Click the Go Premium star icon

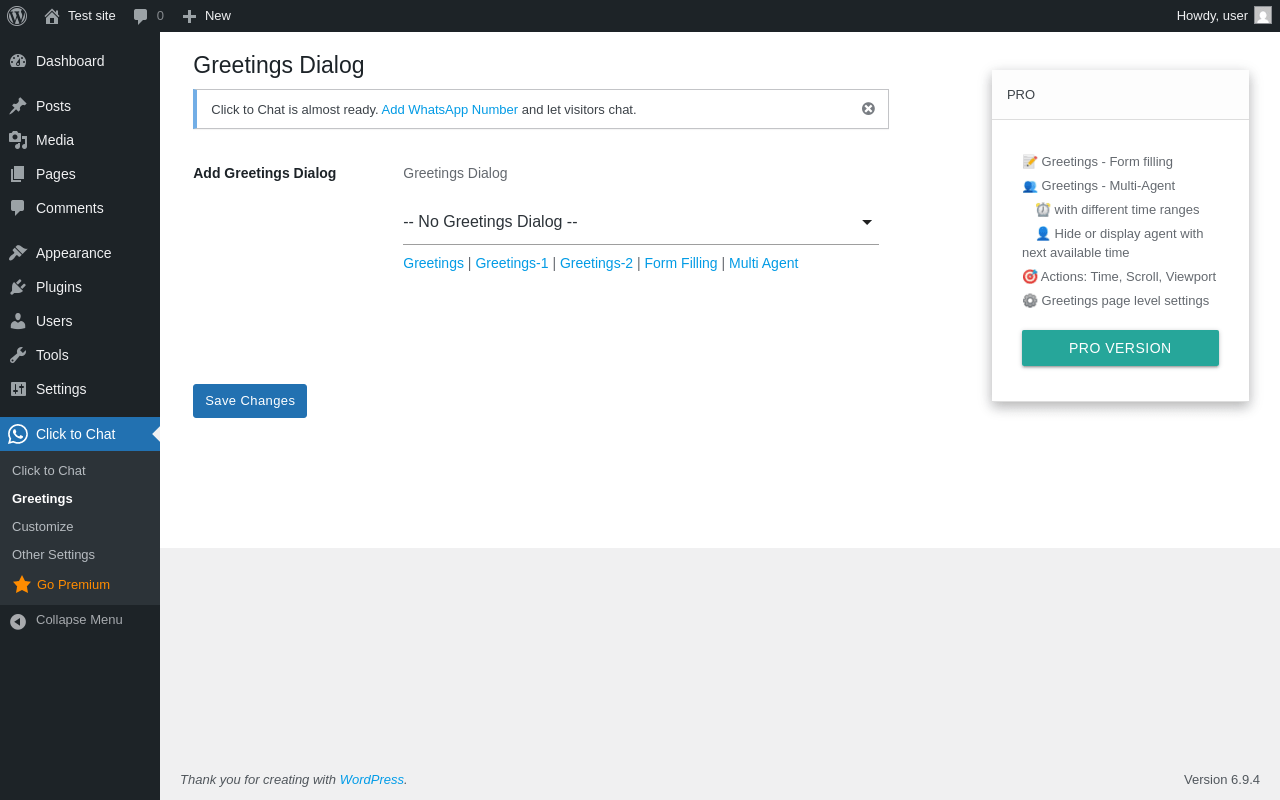click(22, 584)
